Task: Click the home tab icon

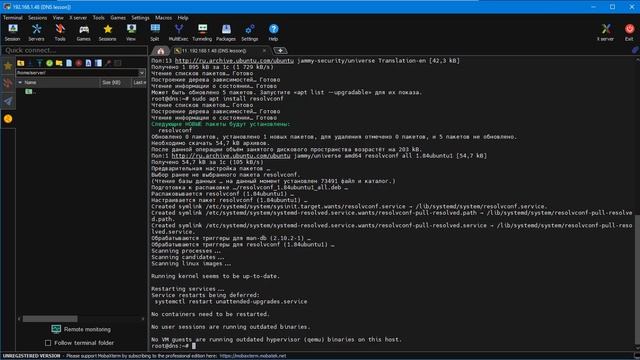Action: point(160,51)
